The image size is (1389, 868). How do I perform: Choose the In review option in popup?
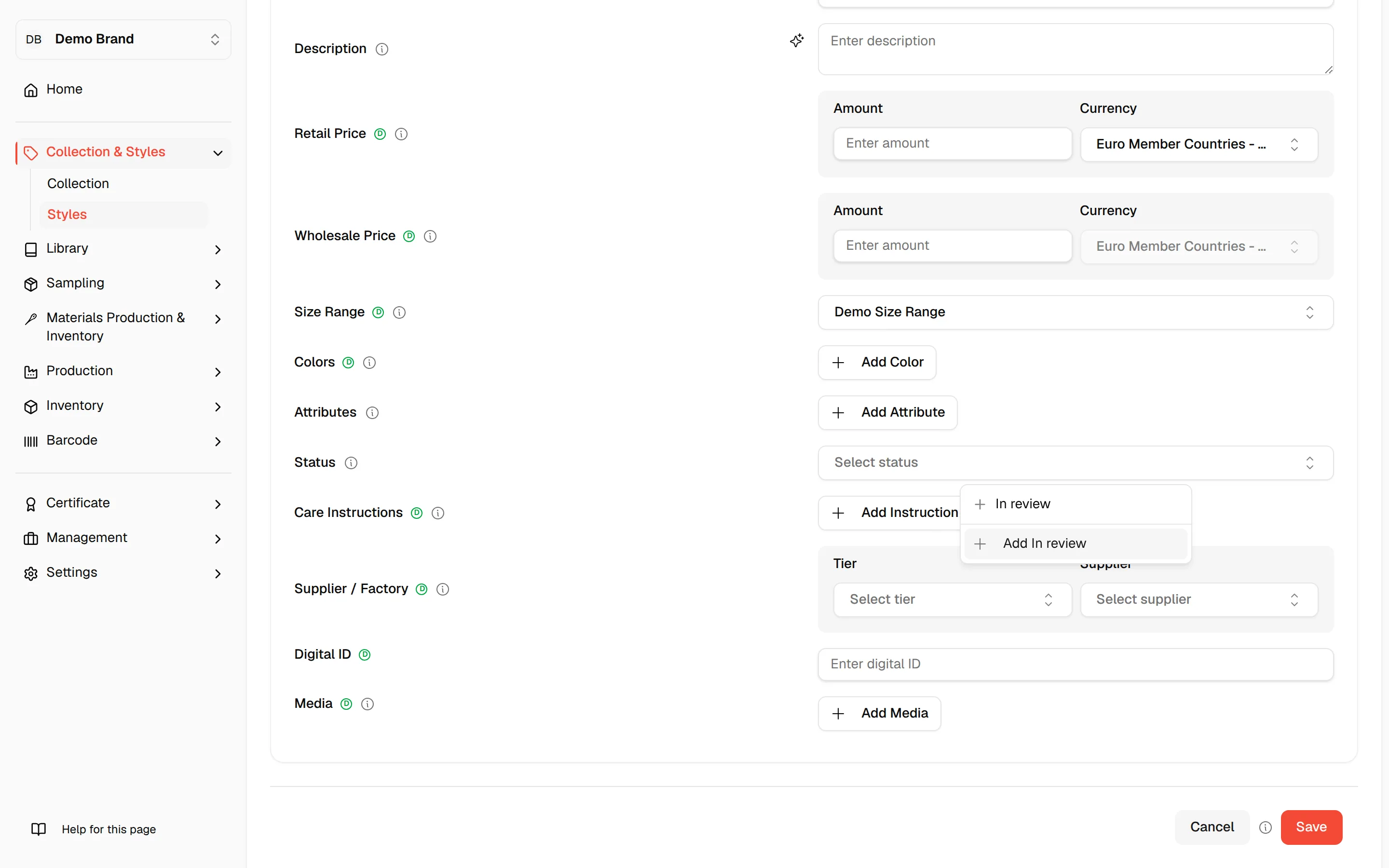tap(1075, 504)
